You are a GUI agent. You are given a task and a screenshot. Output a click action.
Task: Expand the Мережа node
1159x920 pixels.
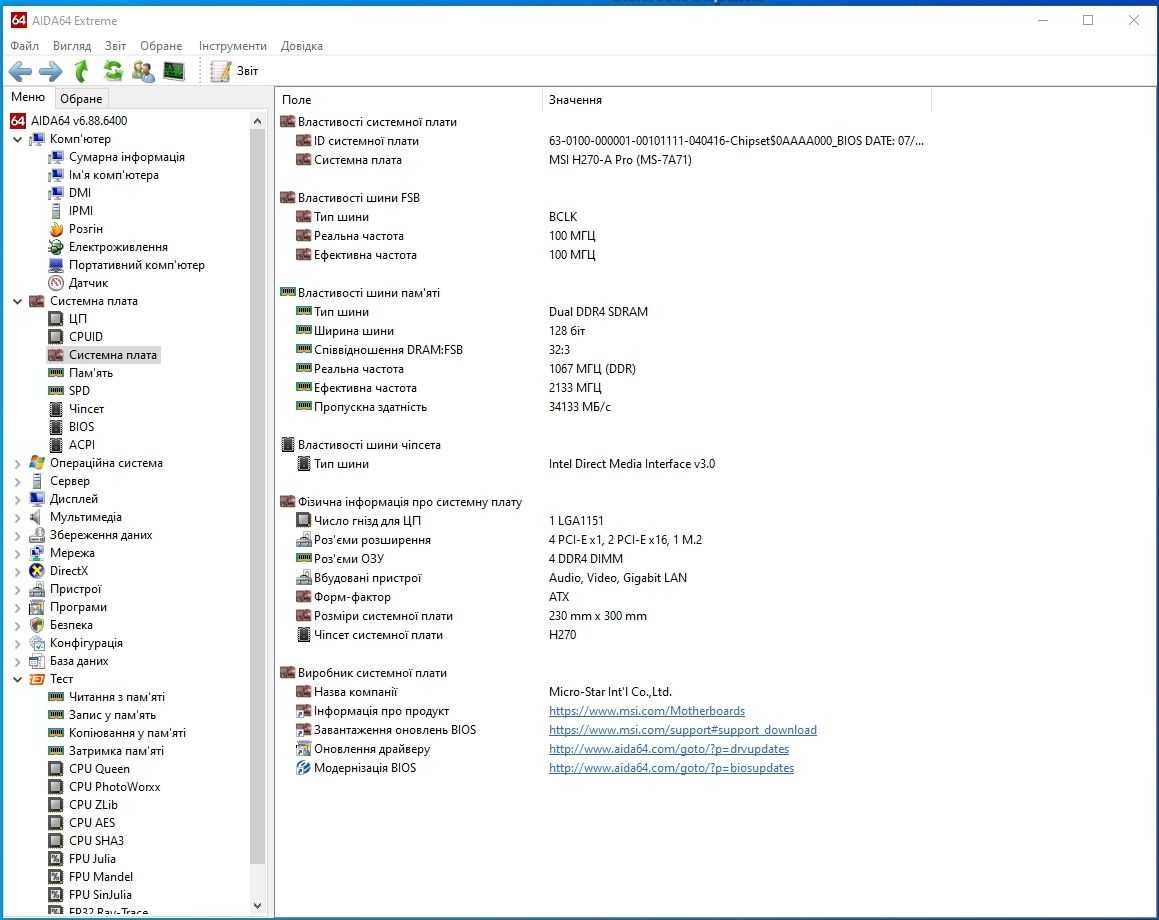[18, 553]
